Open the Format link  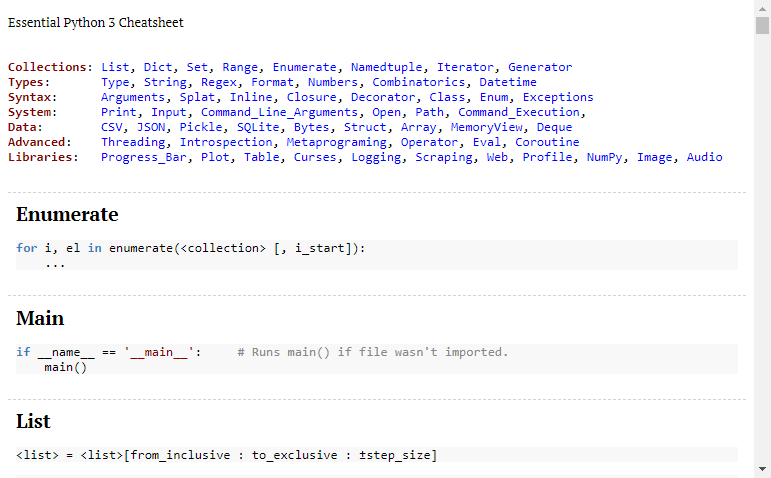(x=272, y=82)
